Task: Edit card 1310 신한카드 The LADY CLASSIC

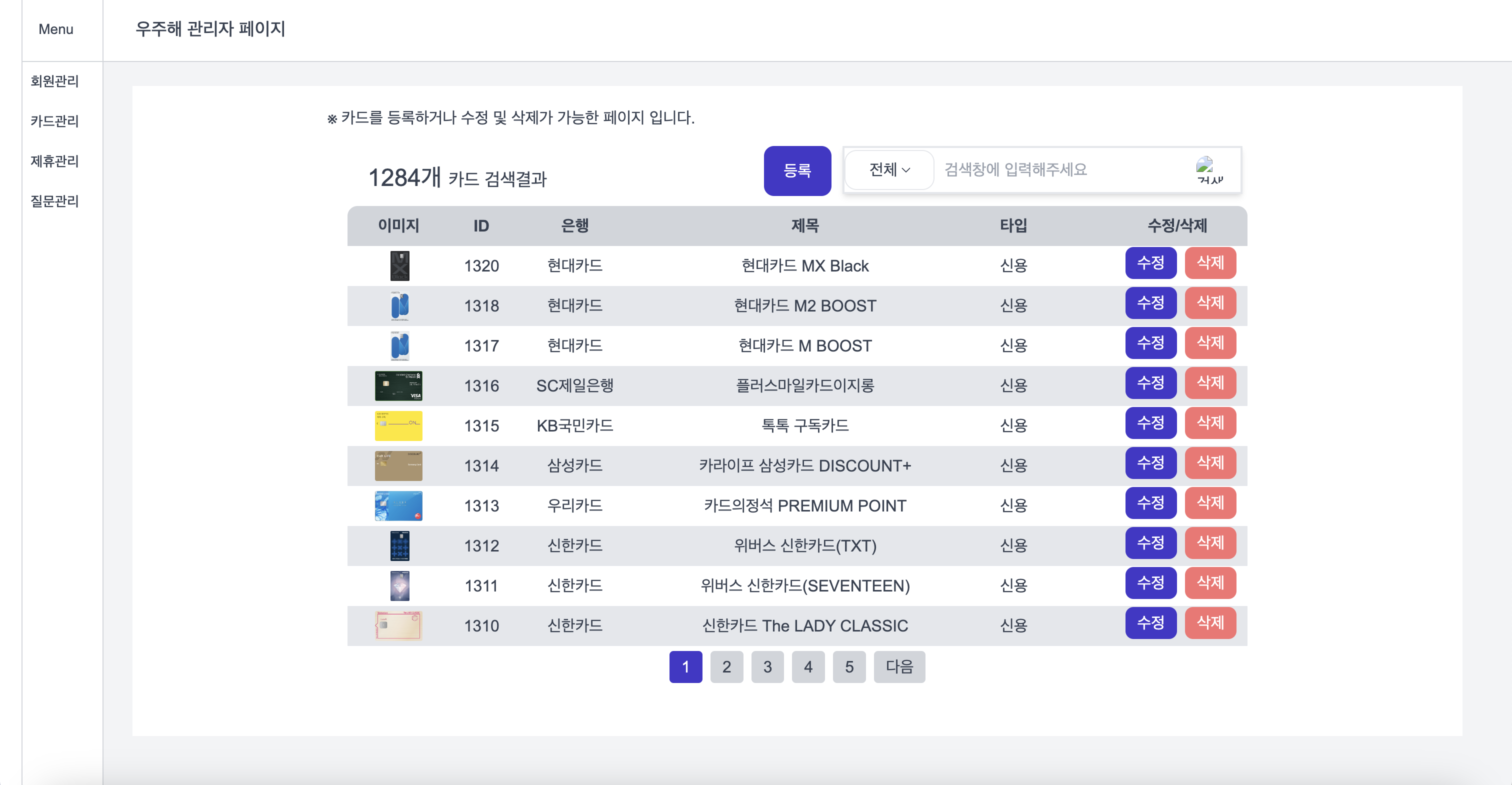Action: (1150, 622)
